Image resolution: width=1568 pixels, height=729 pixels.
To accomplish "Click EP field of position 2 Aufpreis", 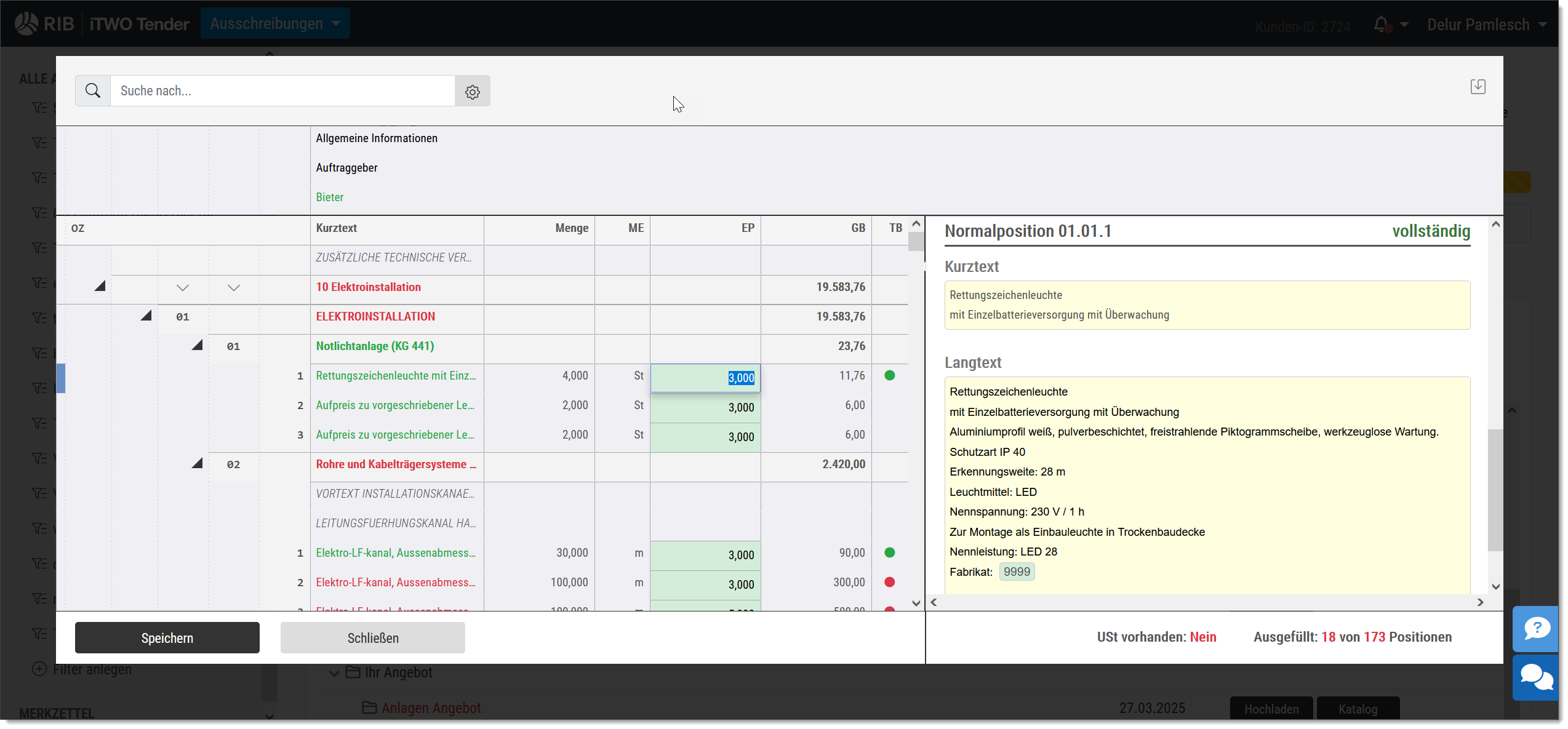I will pos(705,407).
